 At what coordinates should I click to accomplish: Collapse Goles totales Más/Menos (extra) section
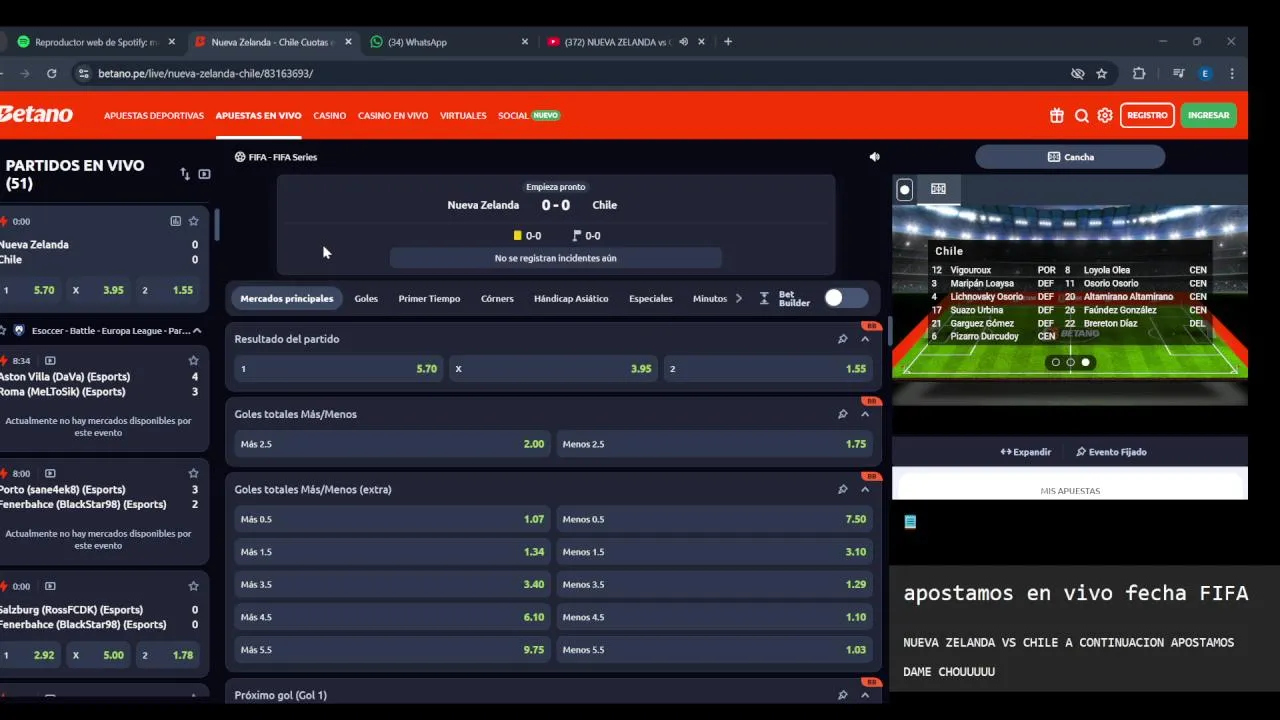click(x=865, y=489)
